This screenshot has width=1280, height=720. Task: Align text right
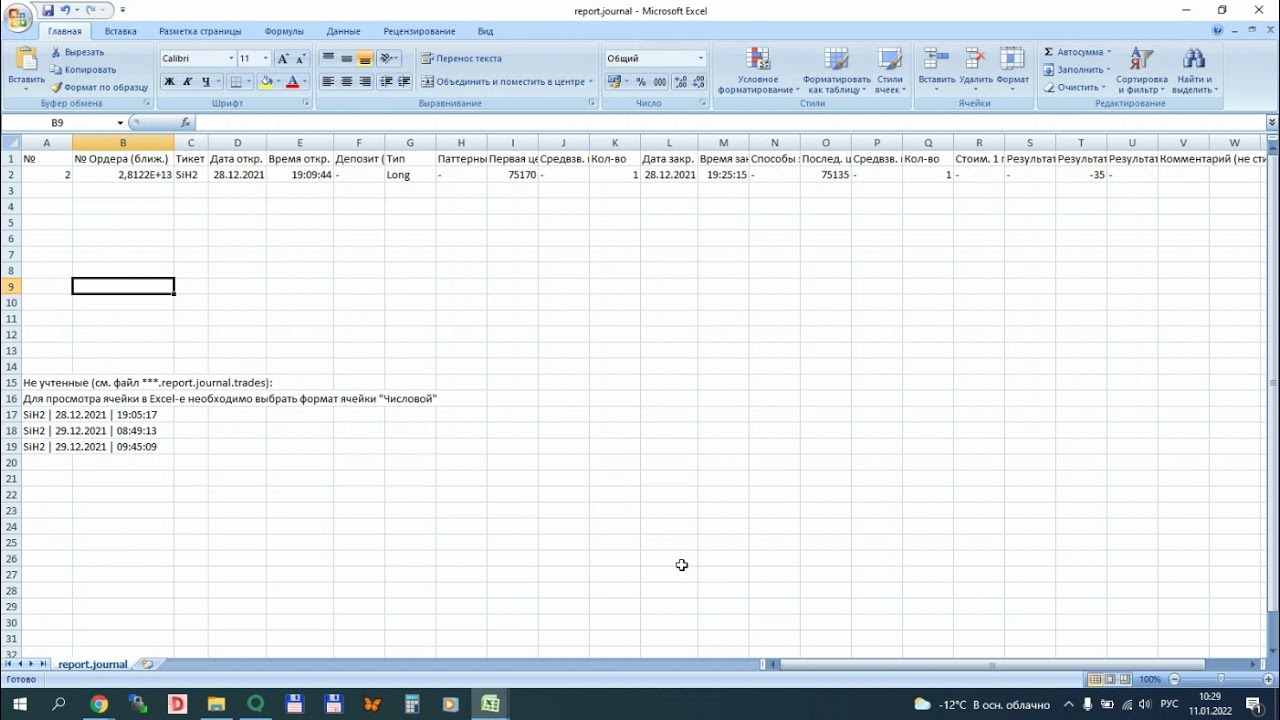(x=365, y=82)
